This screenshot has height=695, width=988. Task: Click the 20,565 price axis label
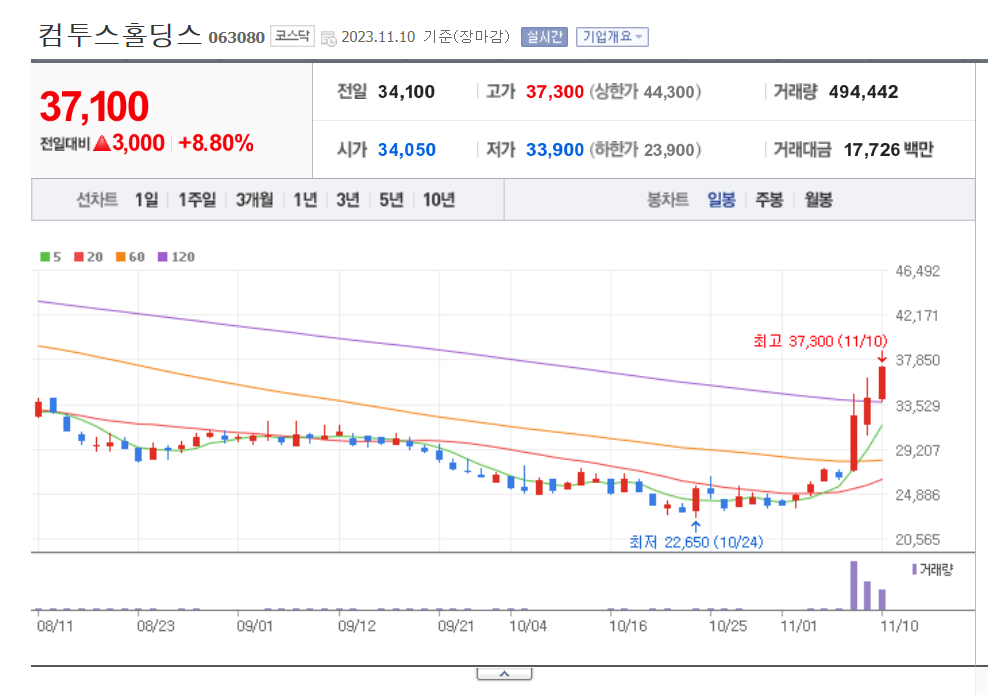[x=917, y=540]
